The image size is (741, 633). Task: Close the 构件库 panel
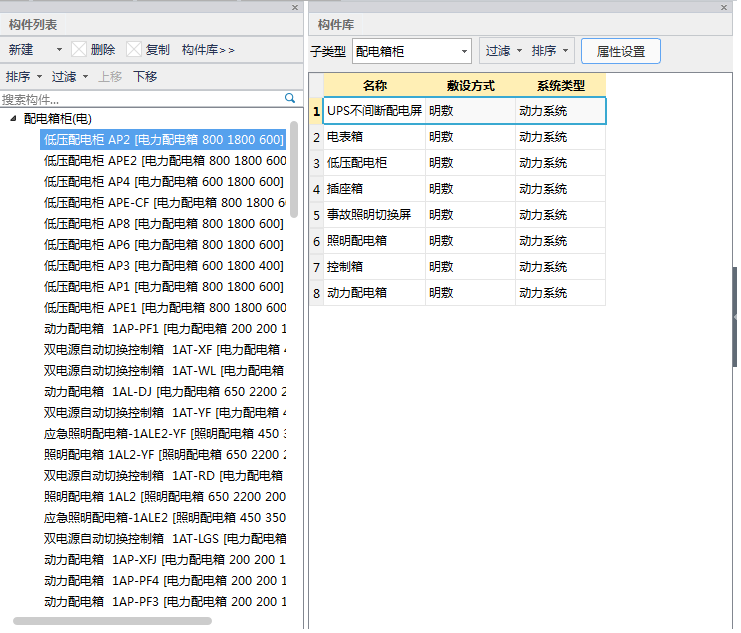click(724, 7)
